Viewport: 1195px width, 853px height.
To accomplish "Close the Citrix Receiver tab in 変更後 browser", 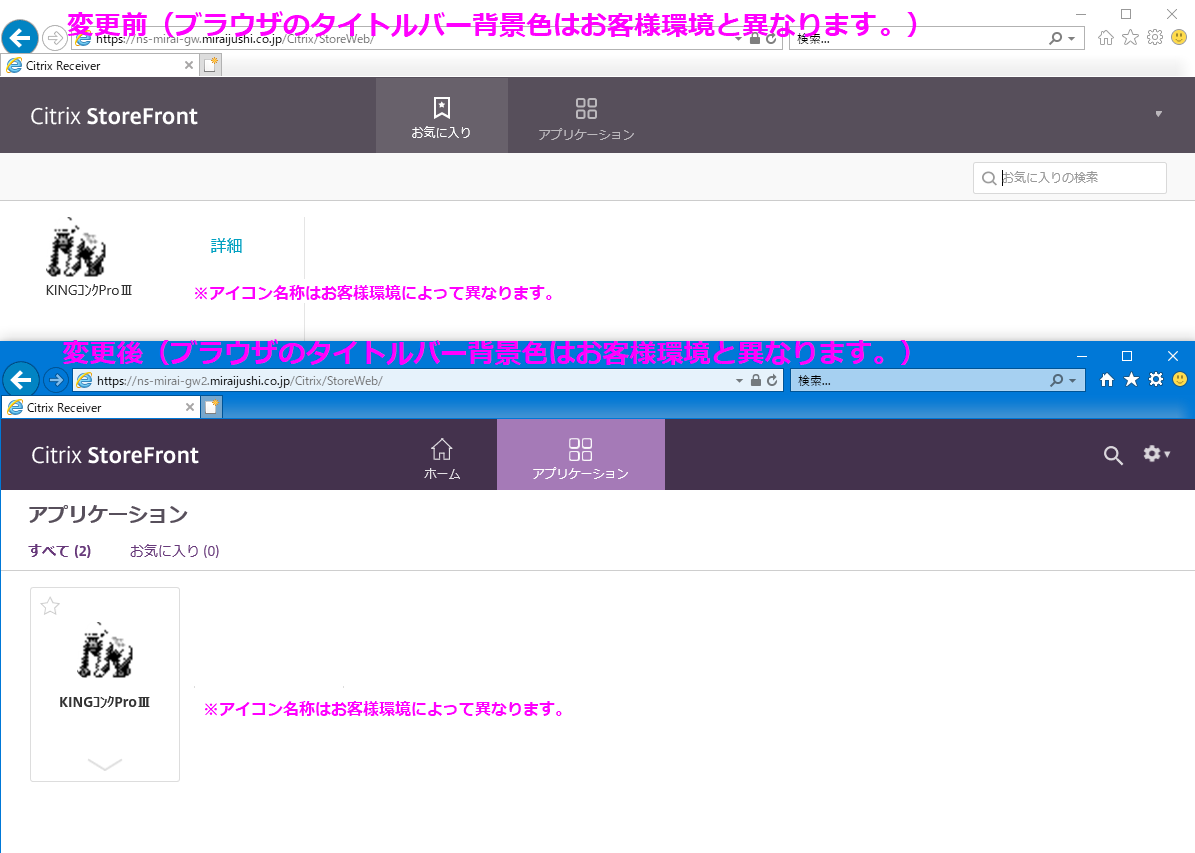I will [x=190, y=408].
